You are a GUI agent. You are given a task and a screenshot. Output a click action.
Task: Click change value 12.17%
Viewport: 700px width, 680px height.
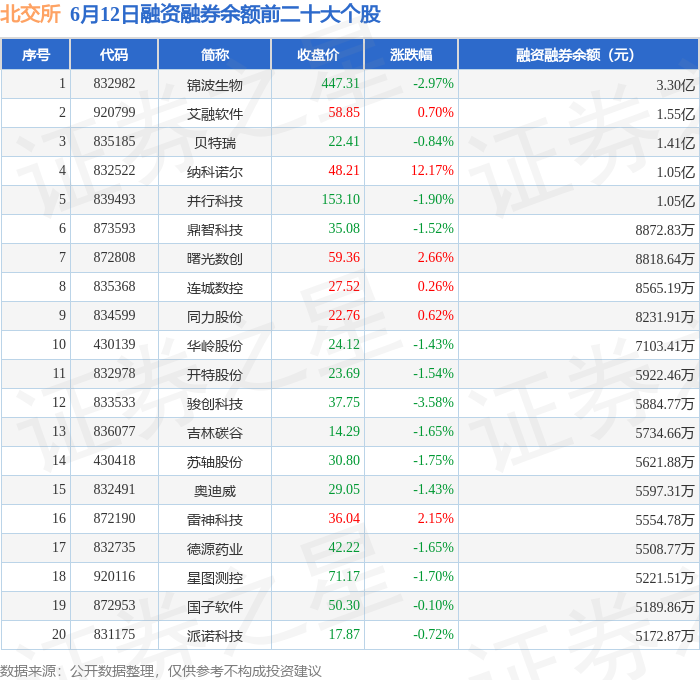tap(432, 171)
